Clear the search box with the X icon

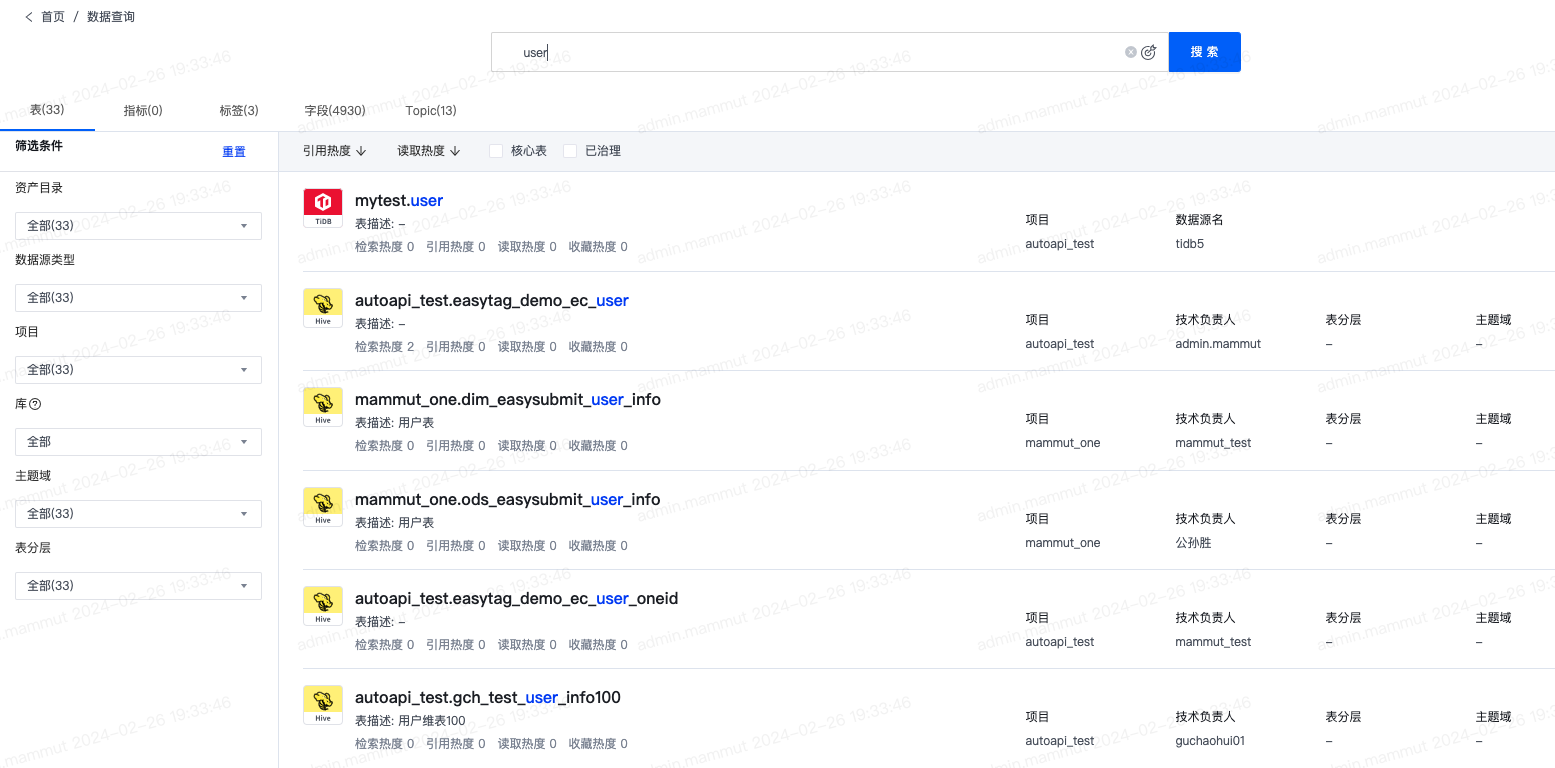tap(1131, 52)
